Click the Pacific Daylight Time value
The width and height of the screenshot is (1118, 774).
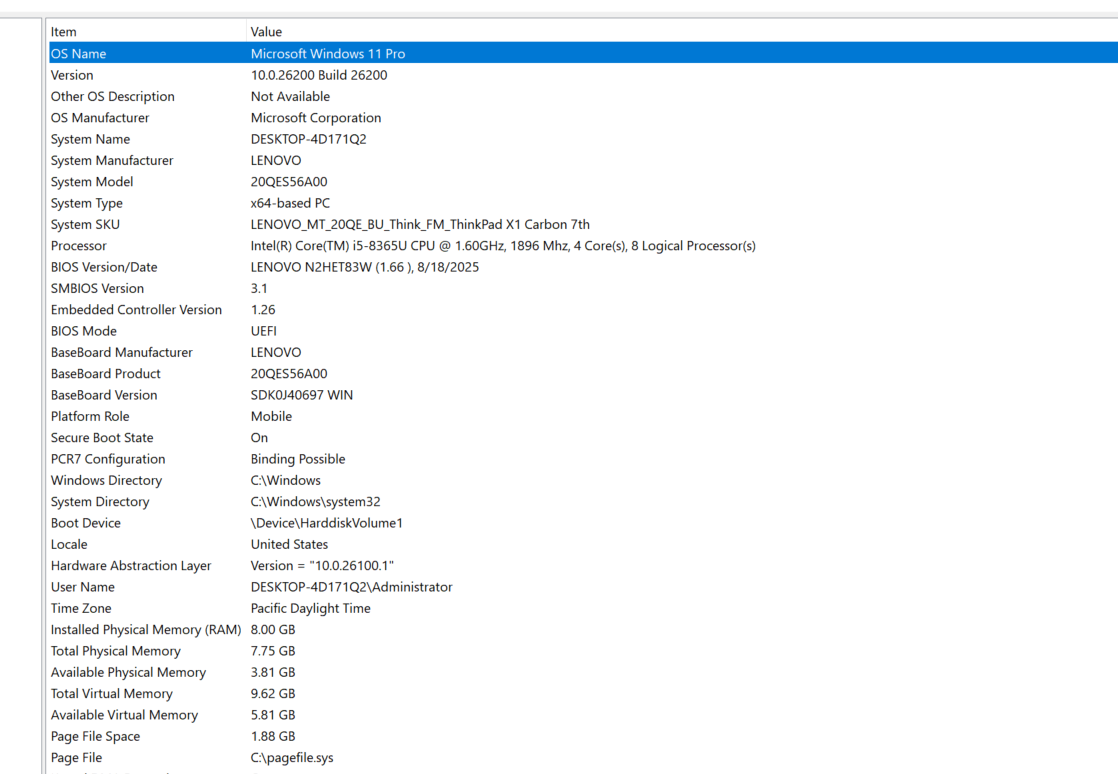click(310, 609)
